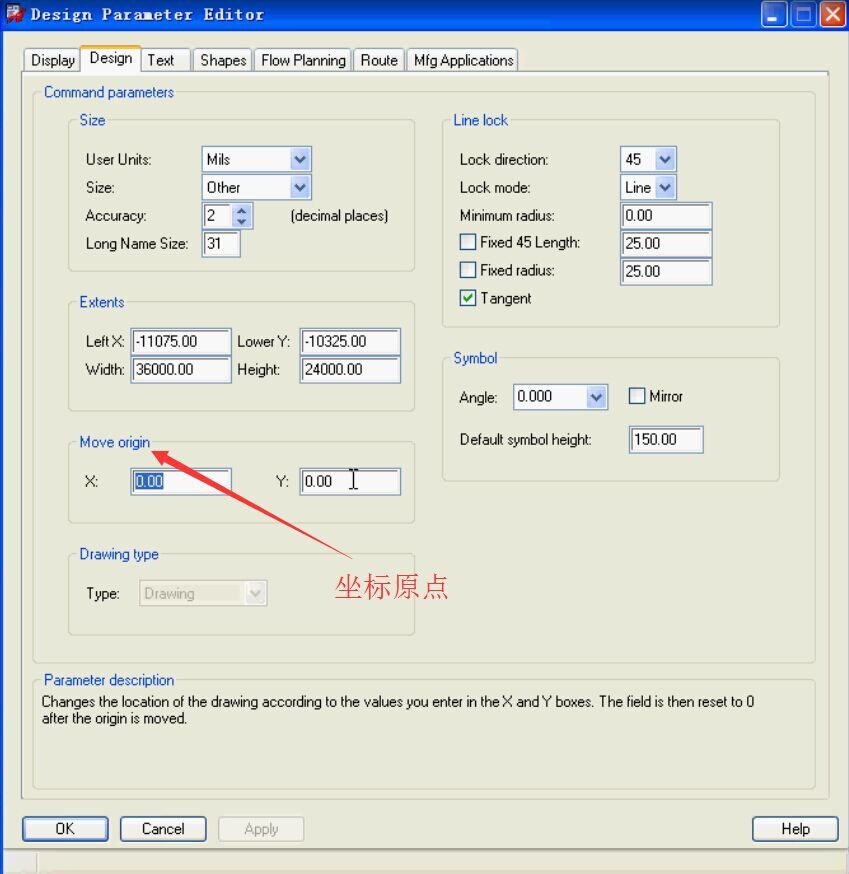This screenshot has width=849, height=874.
Task: Click the Height extents field
Action: click(x=350, y=370)
